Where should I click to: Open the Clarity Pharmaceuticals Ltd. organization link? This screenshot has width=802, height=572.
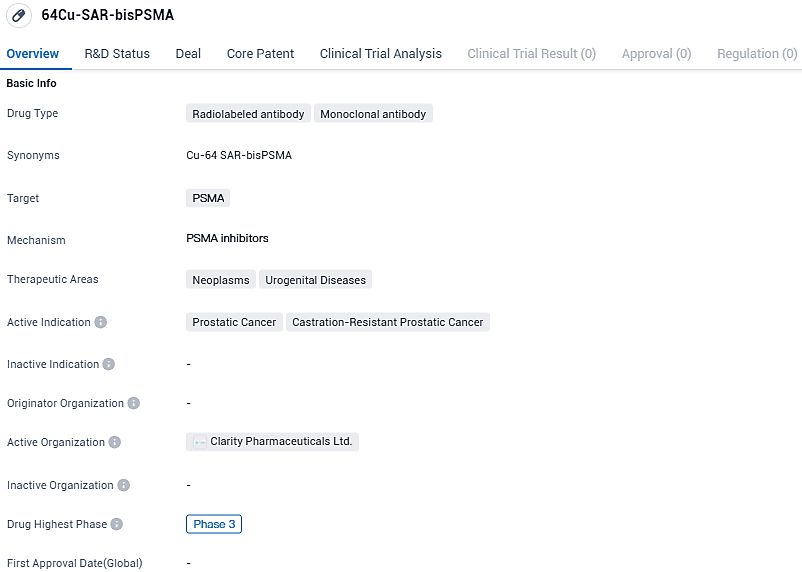[x=281, y=441]
